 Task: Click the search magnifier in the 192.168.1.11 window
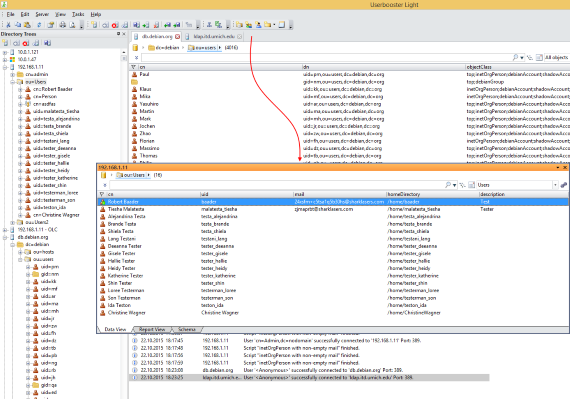click(x=448, y=185)
